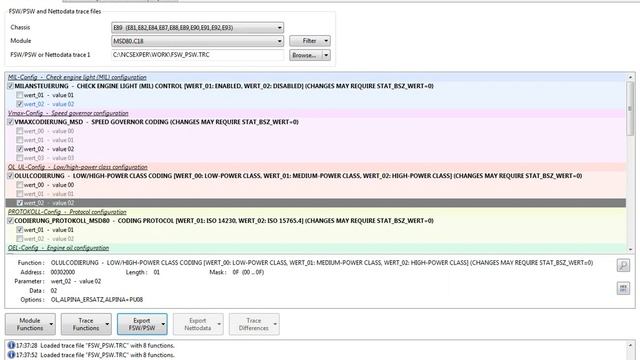The image size is (640, 360).
Task: Expand Trace Differences dropdown arrow
Action: [x=276, y=324]
